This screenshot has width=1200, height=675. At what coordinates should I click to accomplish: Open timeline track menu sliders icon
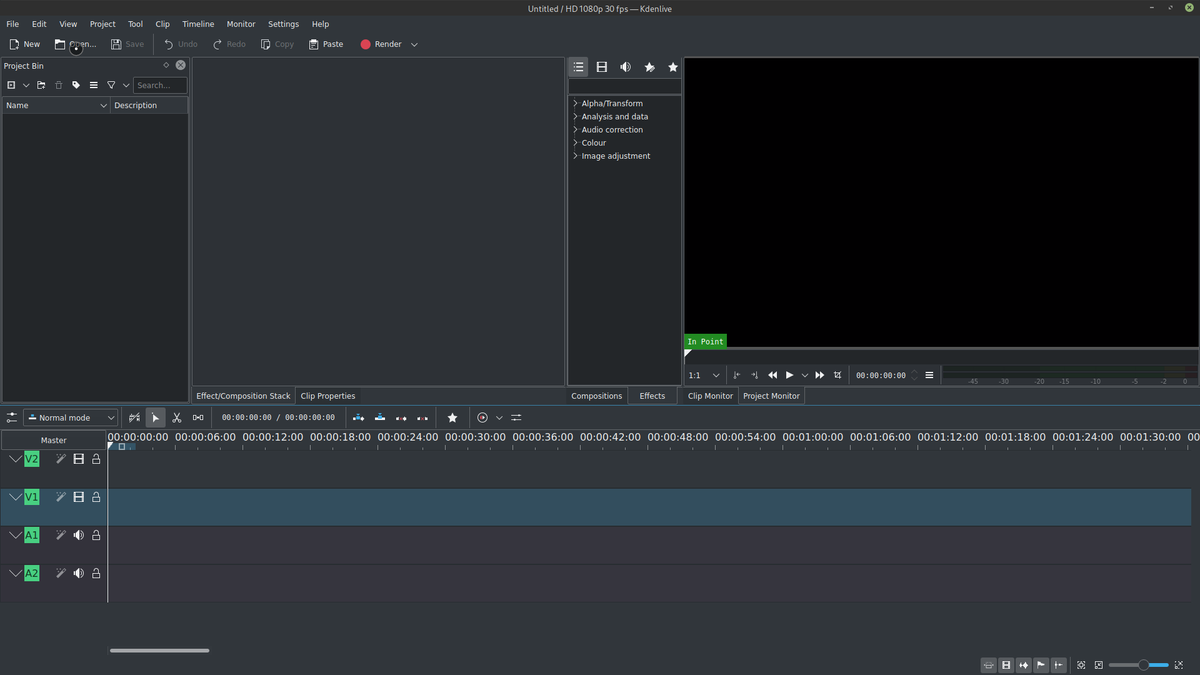(12, 418)
